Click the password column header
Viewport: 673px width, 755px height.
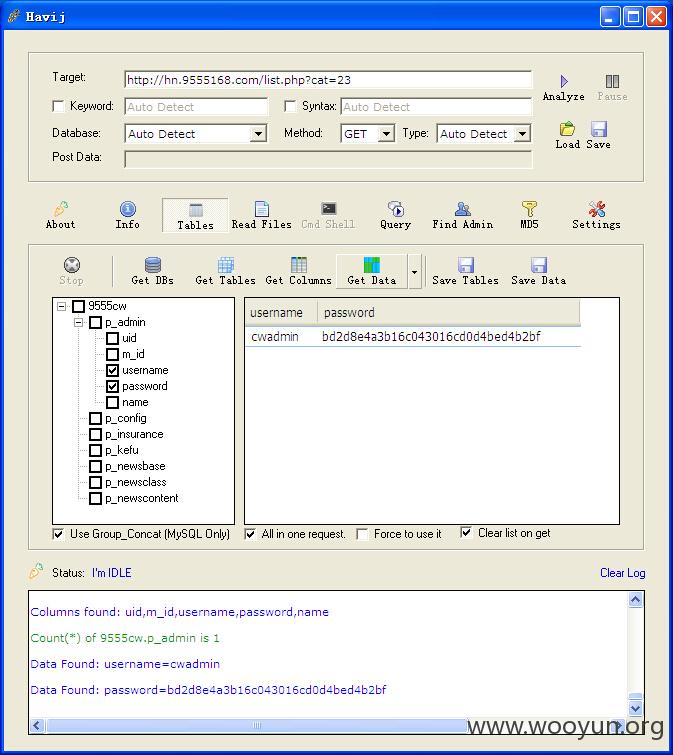click(x=449, y=312)
